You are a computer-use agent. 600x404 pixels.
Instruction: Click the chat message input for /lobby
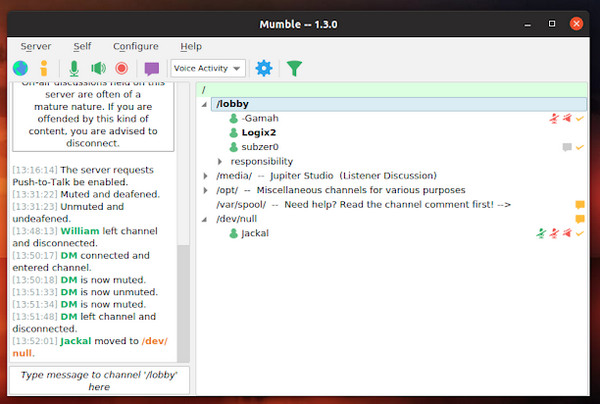[x=99, y=381]
